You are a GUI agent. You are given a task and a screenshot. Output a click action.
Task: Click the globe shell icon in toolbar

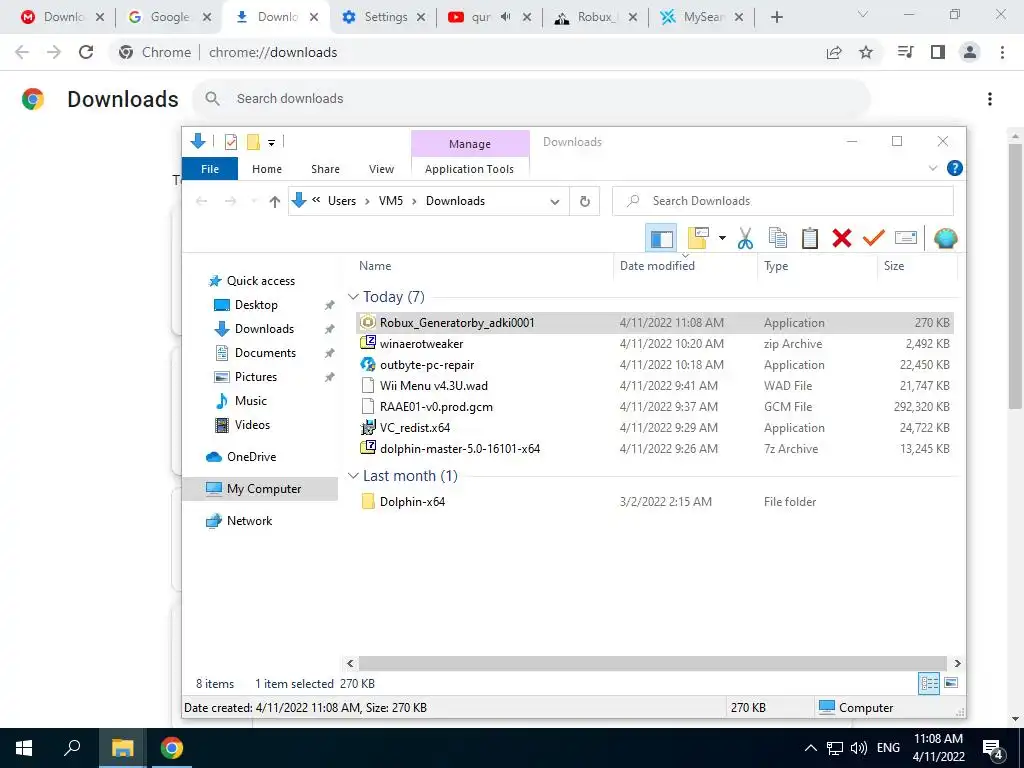pyautogui.click(x=945, y=238)
